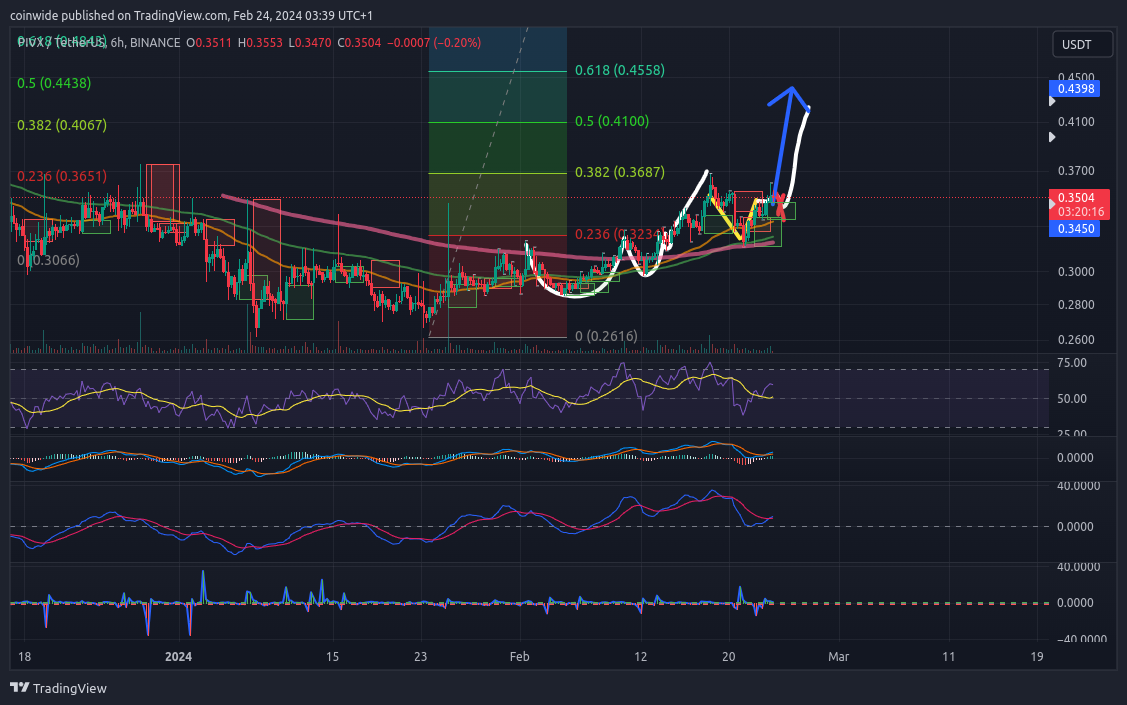Click 0.3700 on the price axis
The width and height of the screenshot is (1127, 705).
coord(1076,171)
